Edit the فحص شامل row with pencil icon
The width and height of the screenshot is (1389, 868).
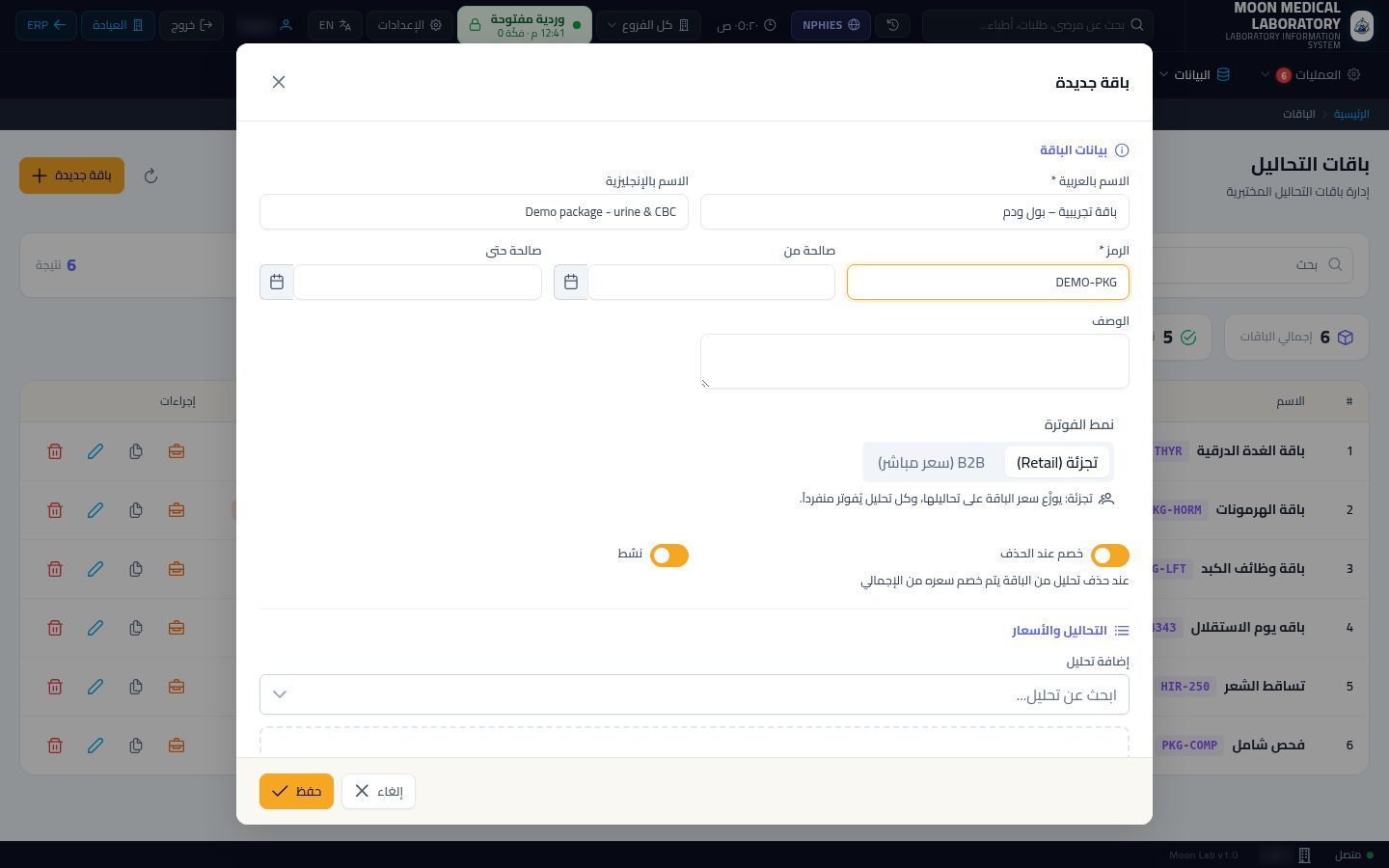pos(95,746)
